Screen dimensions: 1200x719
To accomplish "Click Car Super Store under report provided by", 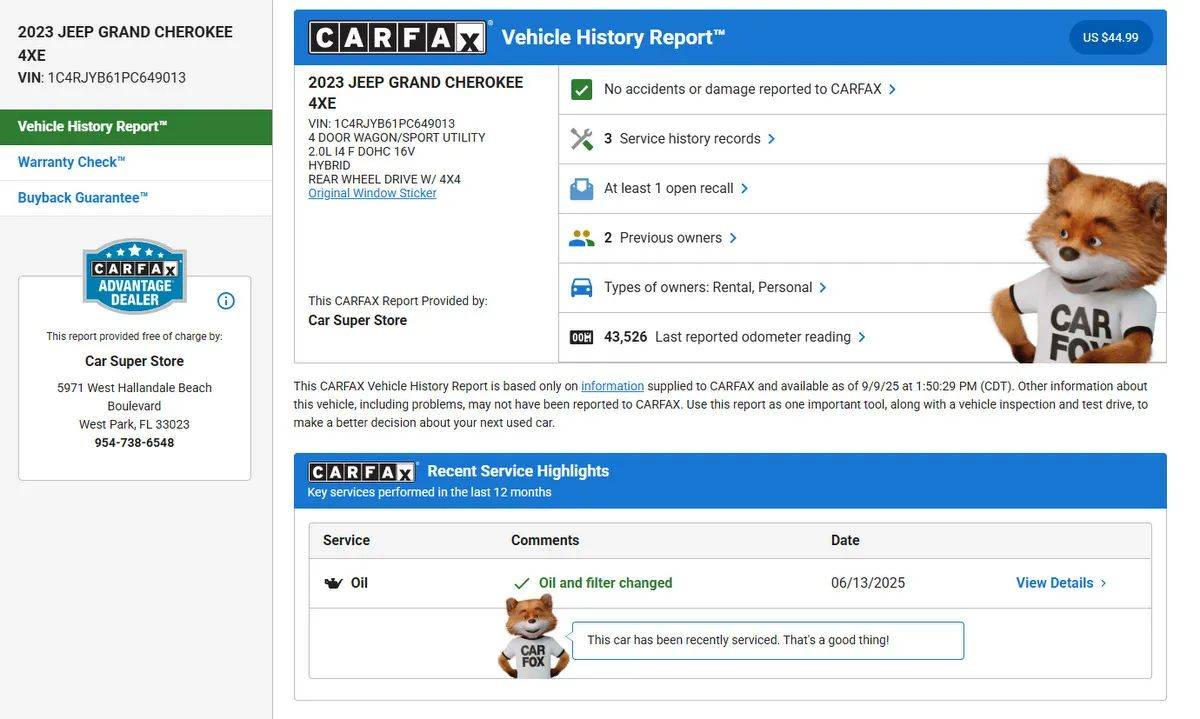I will (357, 321).
